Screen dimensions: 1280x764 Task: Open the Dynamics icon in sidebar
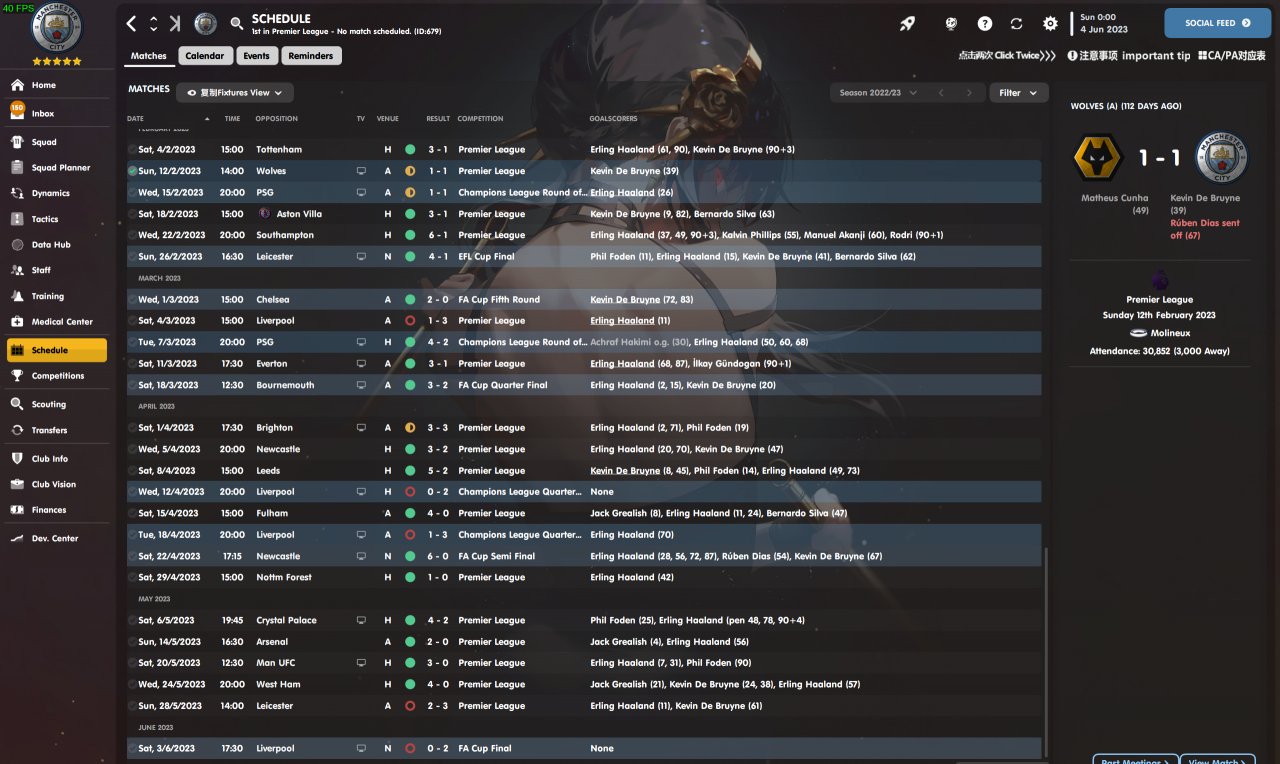coord(17,193)
